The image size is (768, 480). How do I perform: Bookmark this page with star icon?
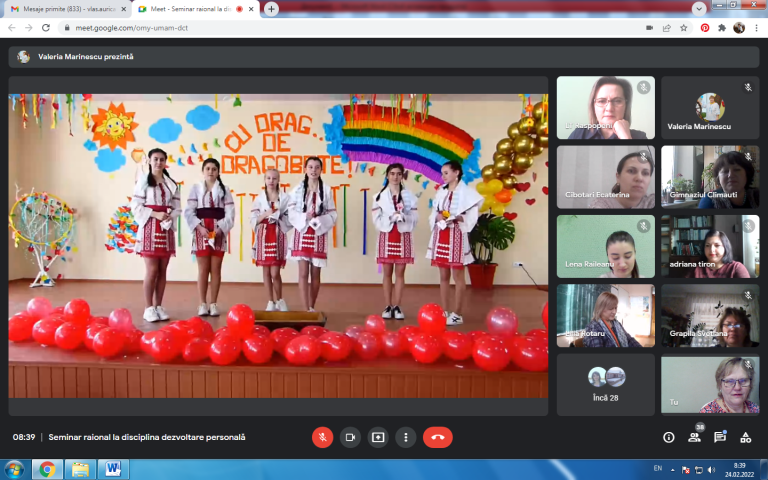point(684,28)
